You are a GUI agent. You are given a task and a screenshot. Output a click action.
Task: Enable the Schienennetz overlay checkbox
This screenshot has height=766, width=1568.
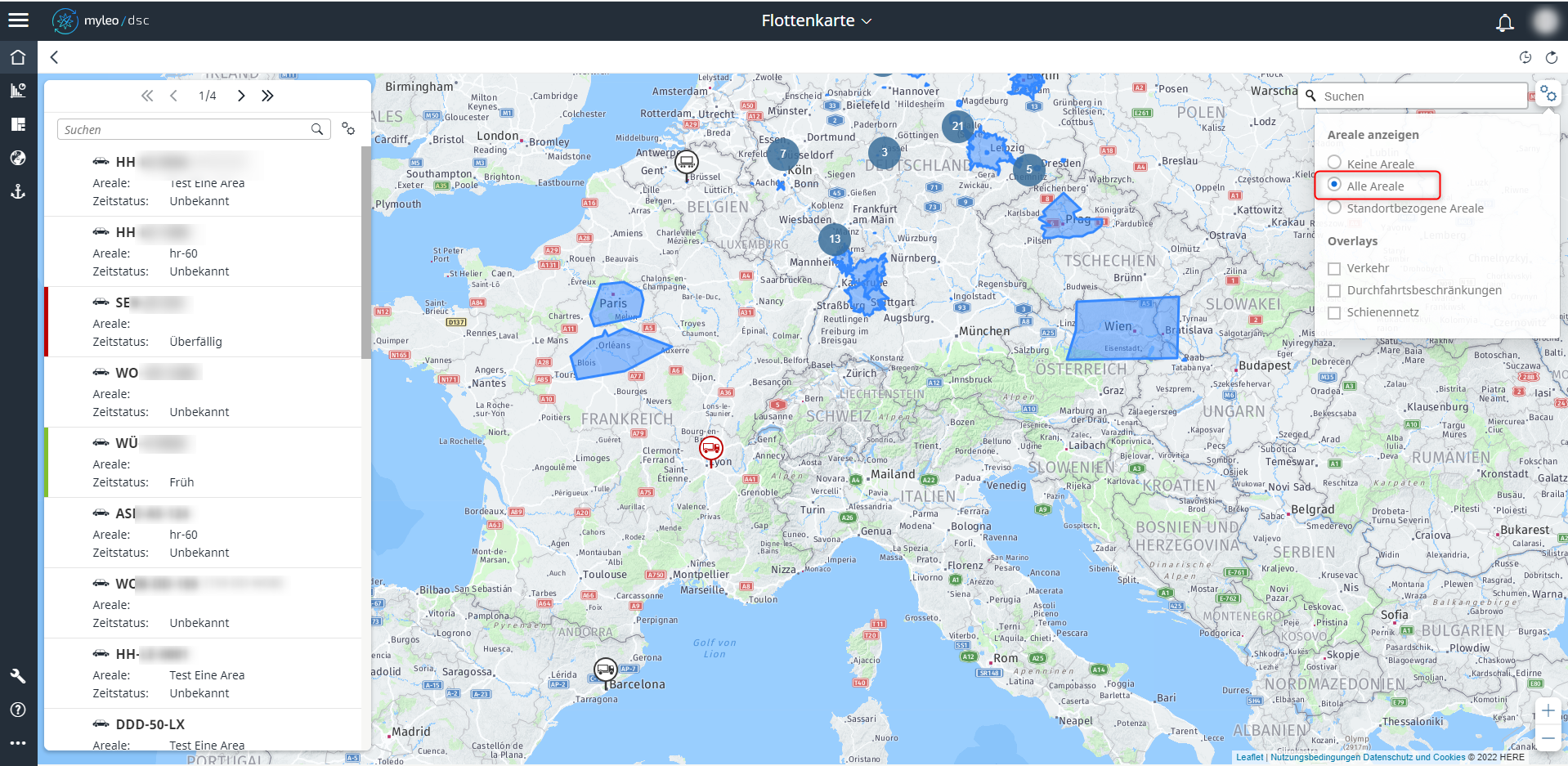click(1335, 312)
